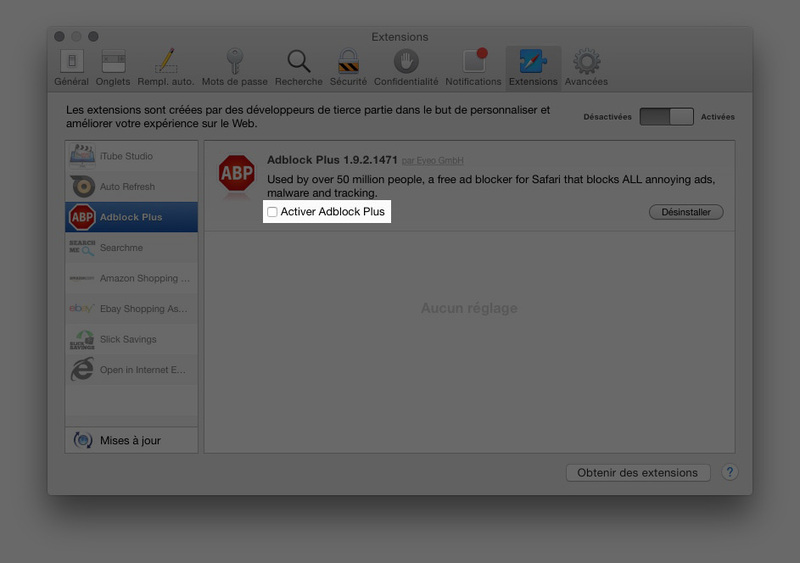Toggle the Désactivées/Activées extensions switch
The width and height of the screenshot is (800, 563).
click(x=666, y=116)
